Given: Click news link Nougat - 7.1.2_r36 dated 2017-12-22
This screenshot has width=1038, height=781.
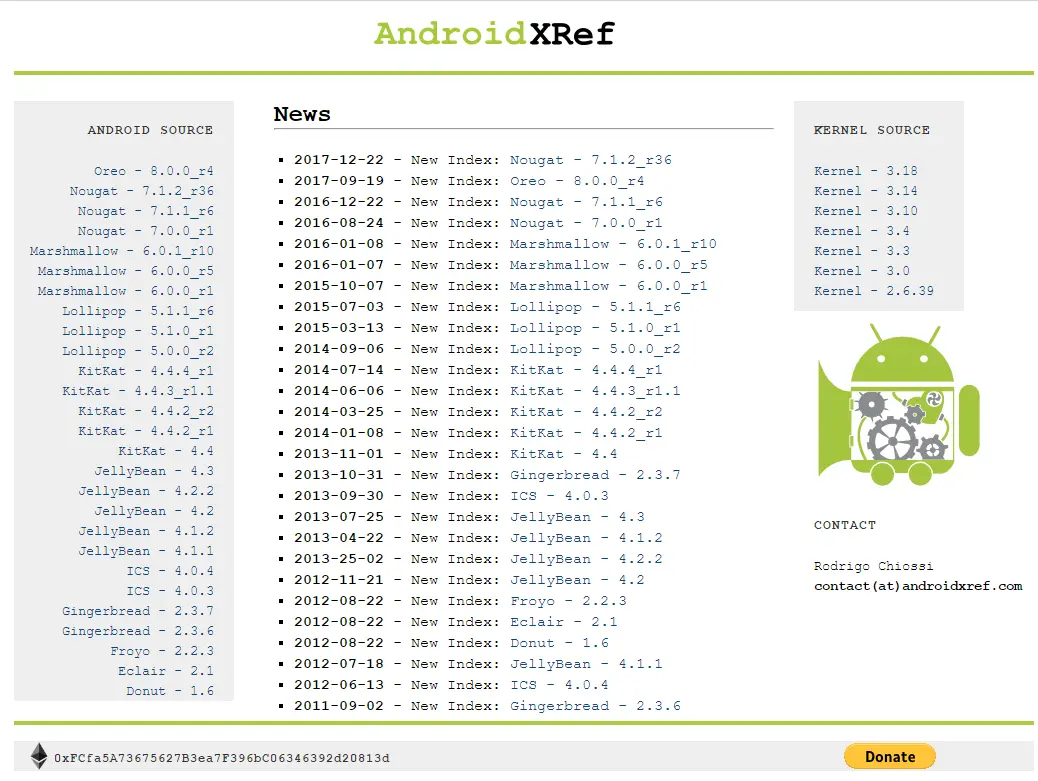Looking at the screenshot, I should [590, 160].
